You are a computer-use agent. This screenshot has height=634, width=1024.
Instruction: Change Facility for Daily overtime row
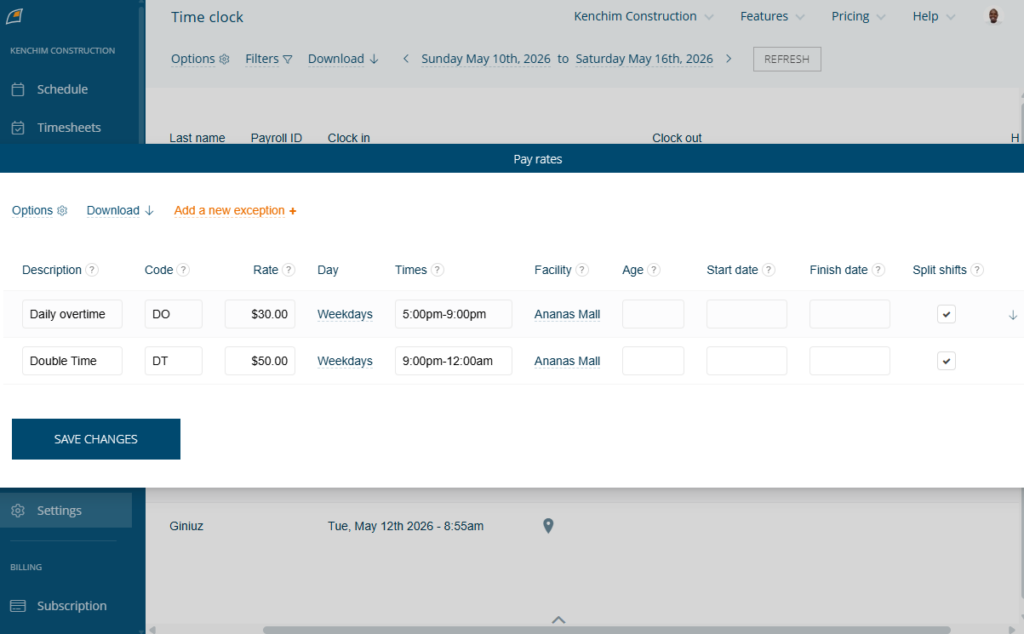tap(567, 314)
